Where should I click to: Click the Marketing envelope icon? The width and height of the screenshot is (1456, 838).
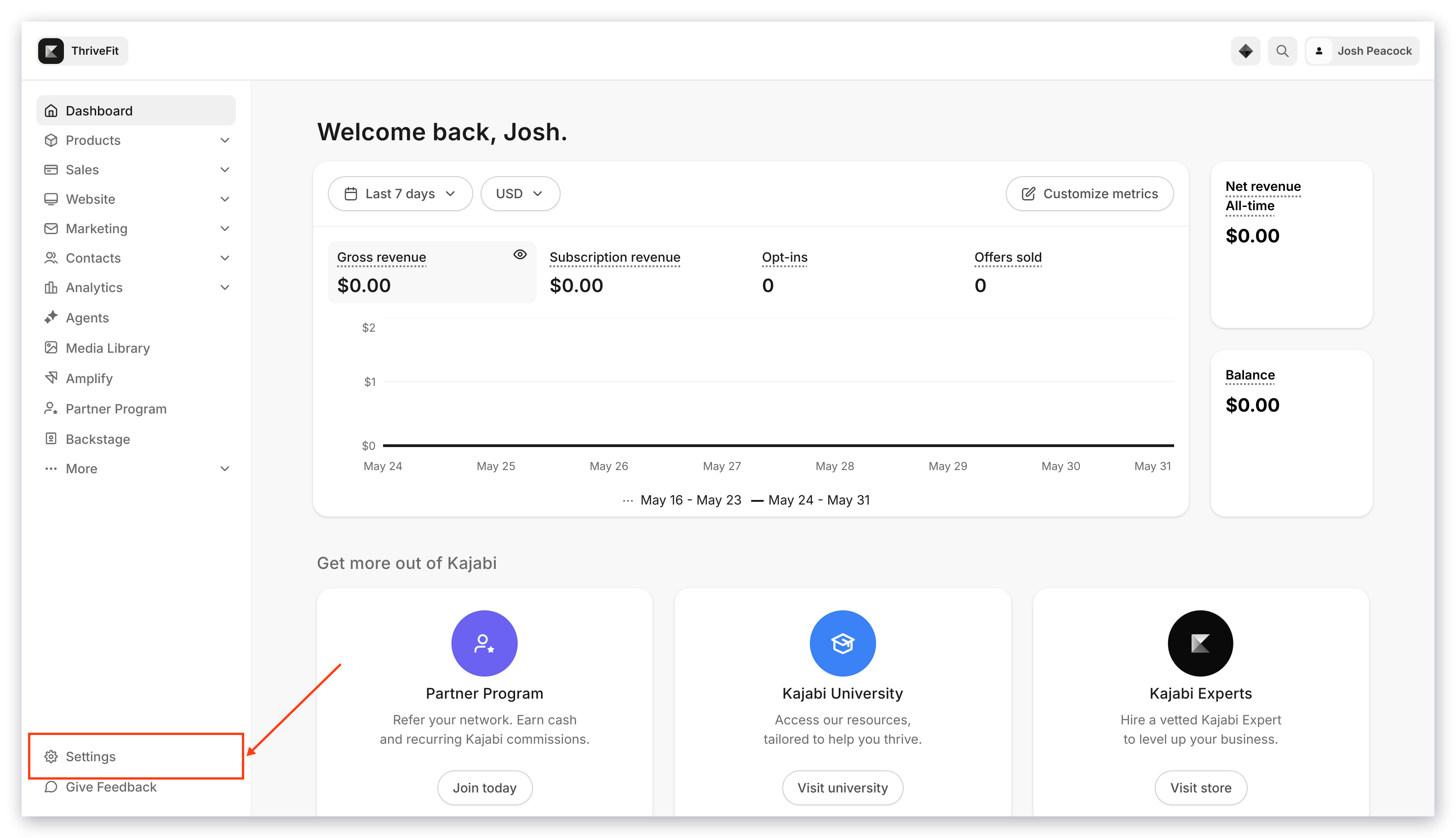click(x=51, y=228)
